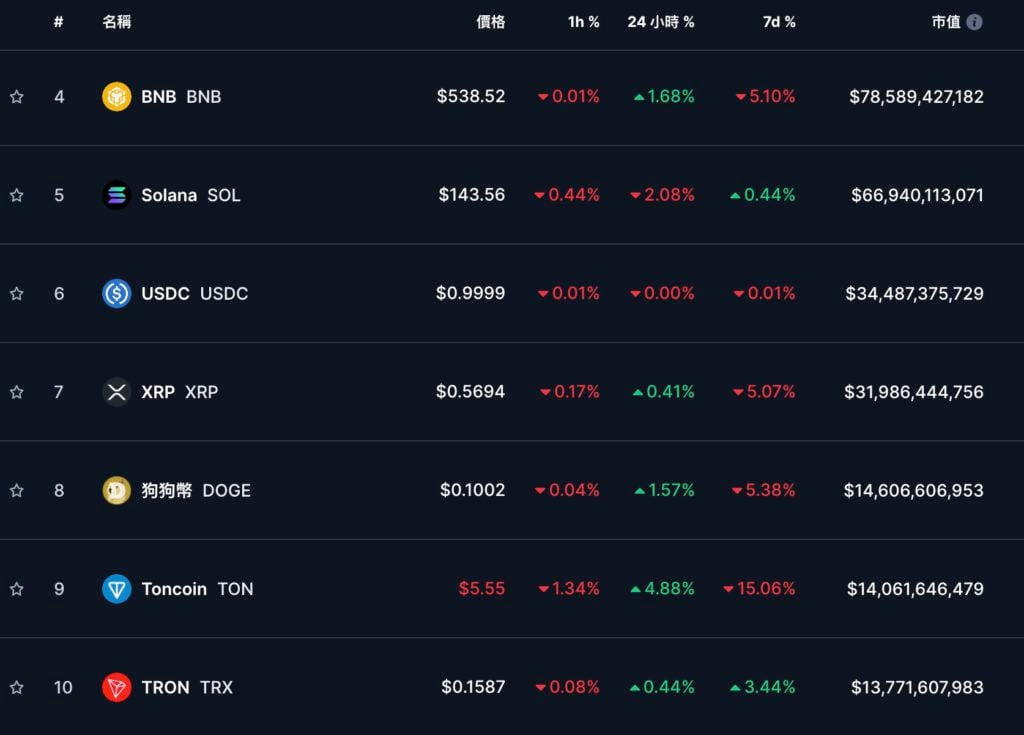Viewport: 1024px width, 735px height.
Task: Click the 1h % column header
Action: coord(583,22)
